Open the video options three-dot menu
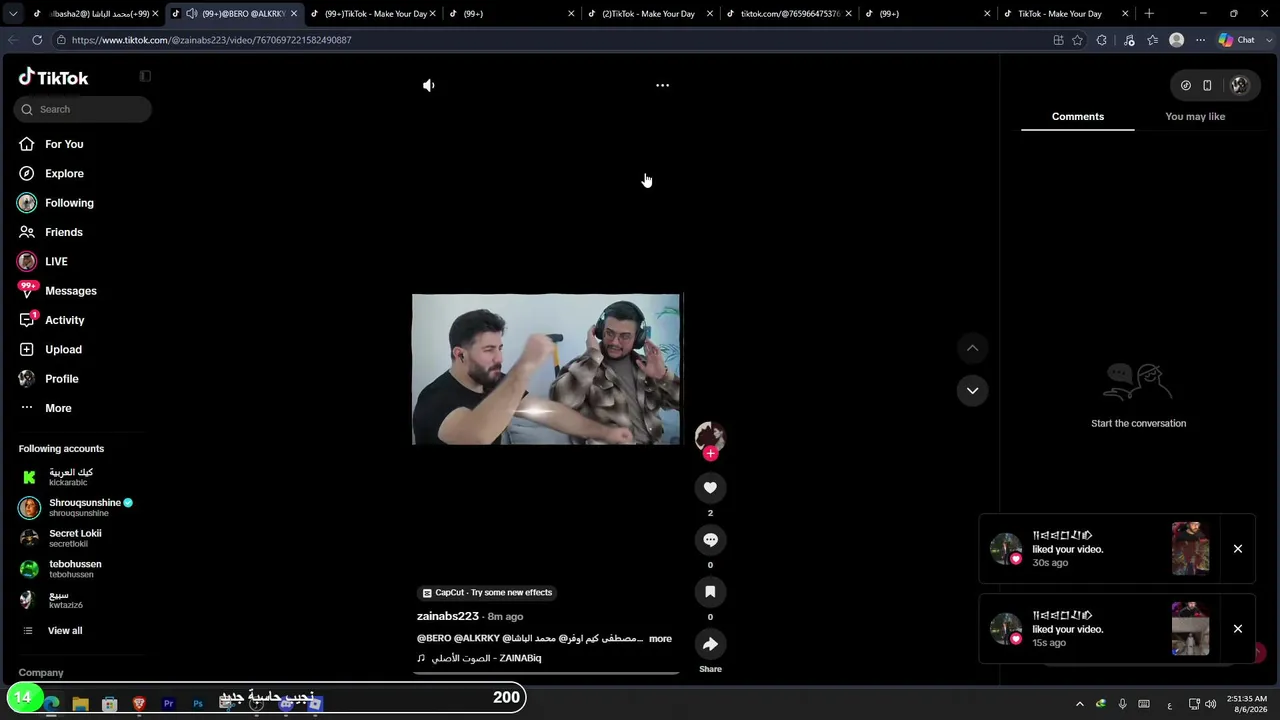Image resolution: width=1280 pixels, height=720 pixels. point(662,86)
